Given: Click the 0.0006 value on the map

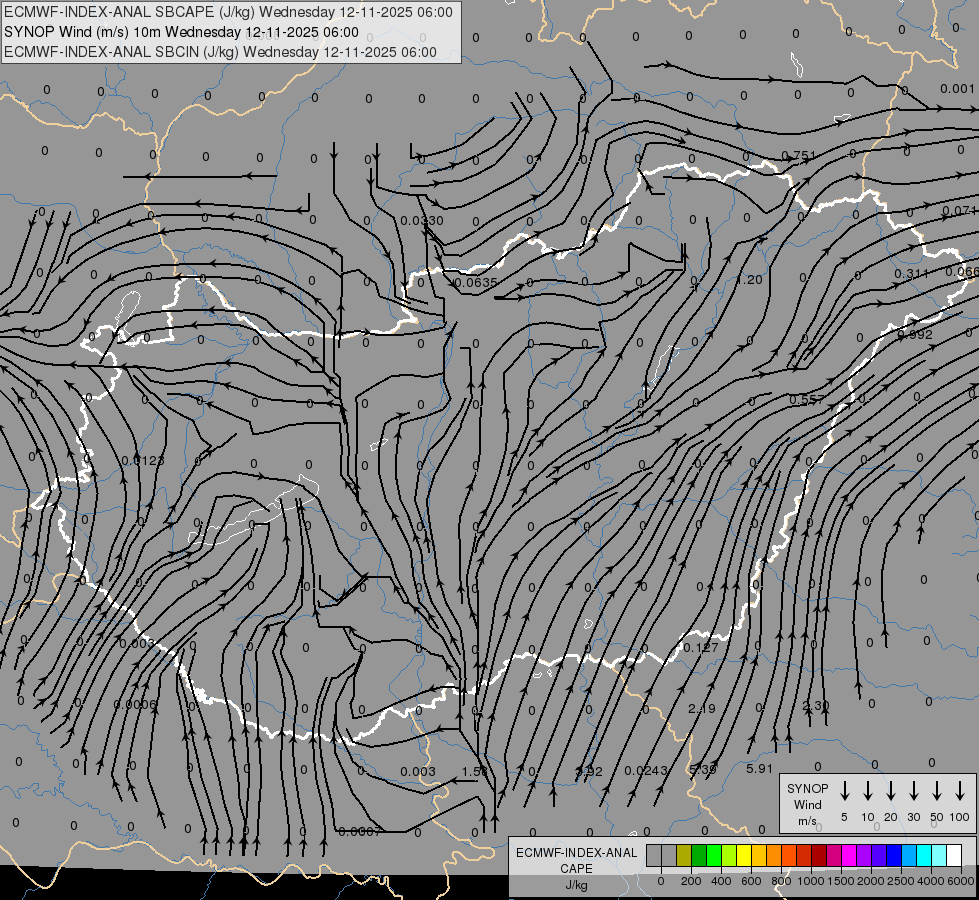Looking at the screenshot, I should (135, 705).
